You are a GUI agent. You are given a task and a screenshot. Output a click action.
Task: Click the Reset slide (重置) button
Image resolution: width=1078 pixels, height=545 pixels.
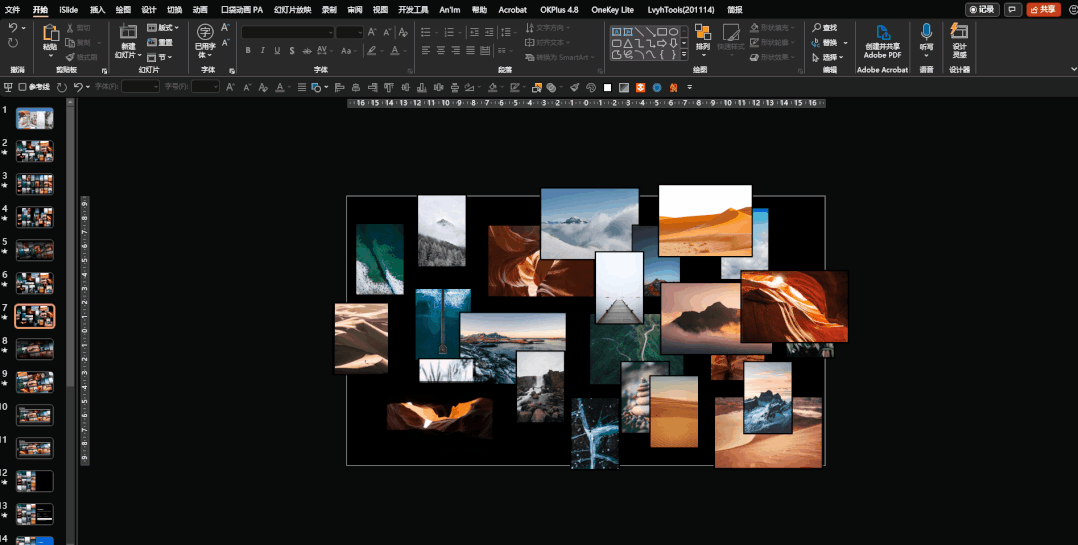coord(160,43)
